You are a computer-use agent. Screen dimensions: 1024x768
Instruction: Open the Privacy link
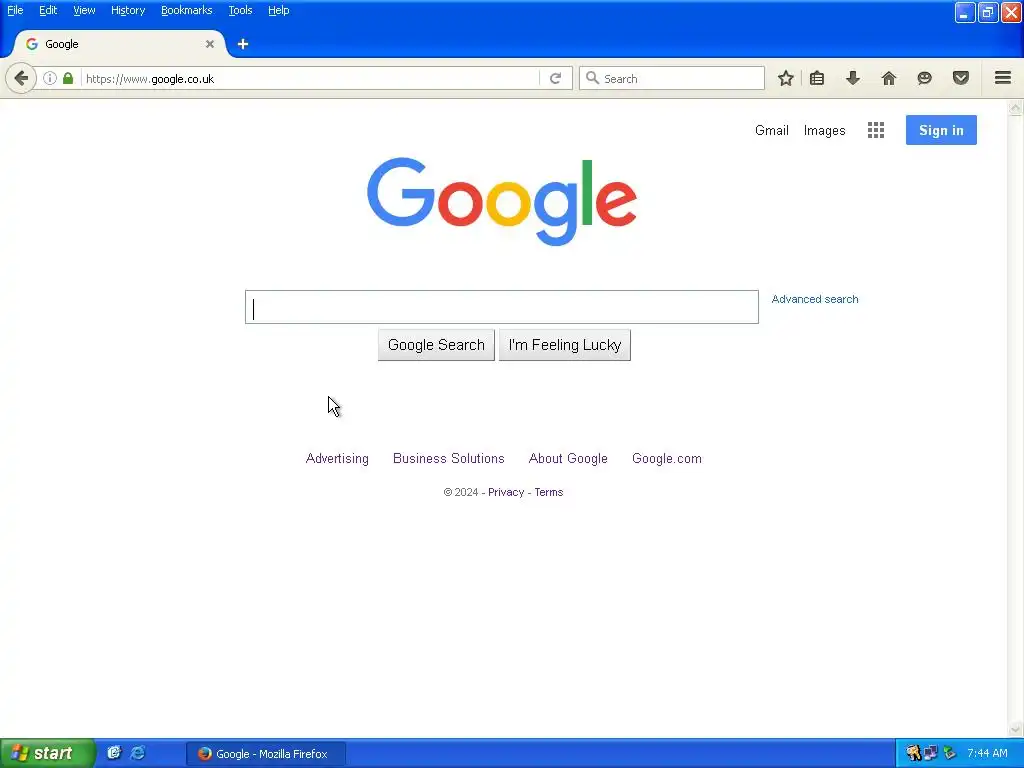[506, 492]
